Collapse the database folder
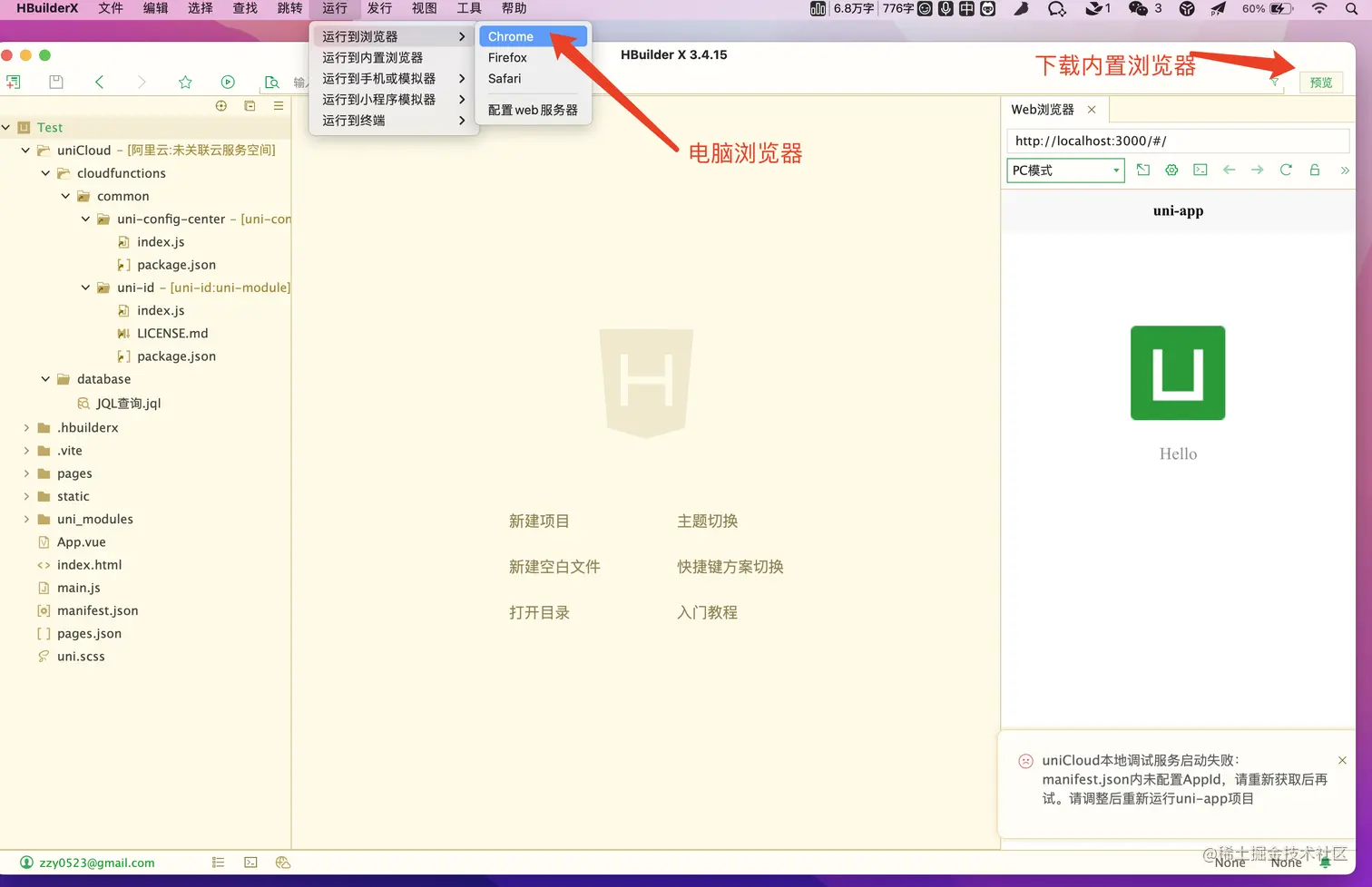Image resolution: width=1372 pixels, height=887 pixels. click(x=45, y=379)
